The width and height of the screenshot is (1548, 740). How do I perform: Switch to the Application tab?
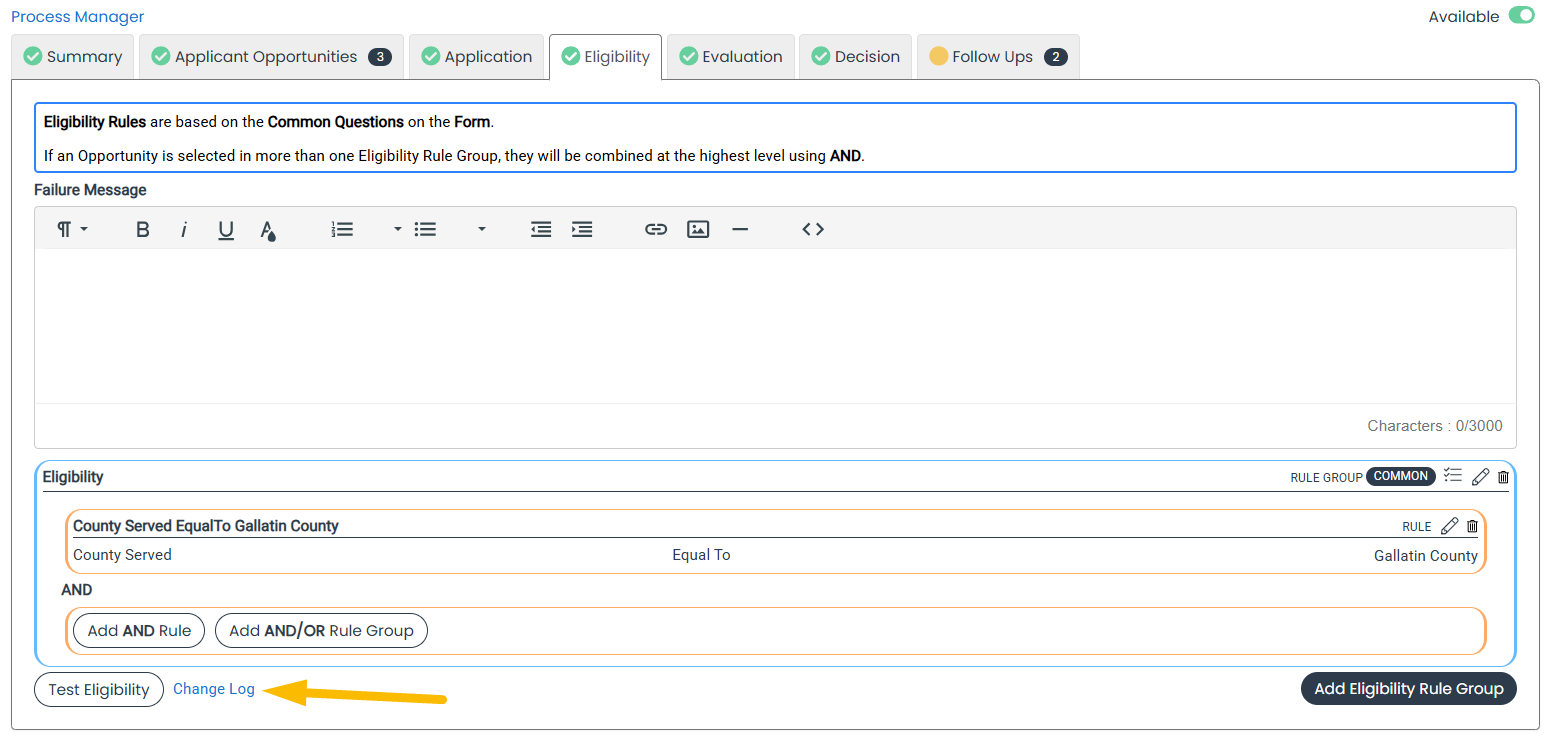click(477, 57)
